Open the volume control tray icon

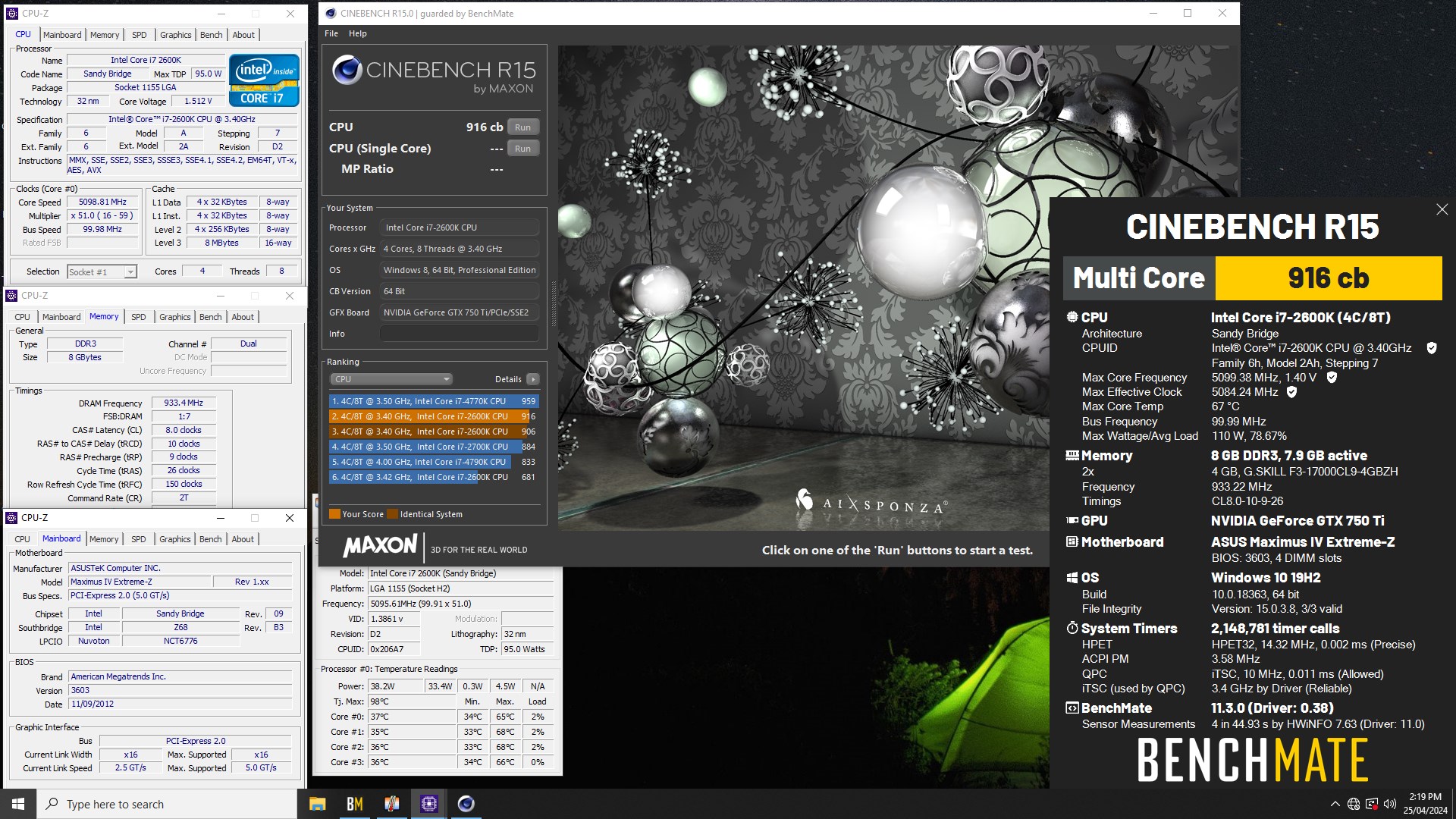1389,804
